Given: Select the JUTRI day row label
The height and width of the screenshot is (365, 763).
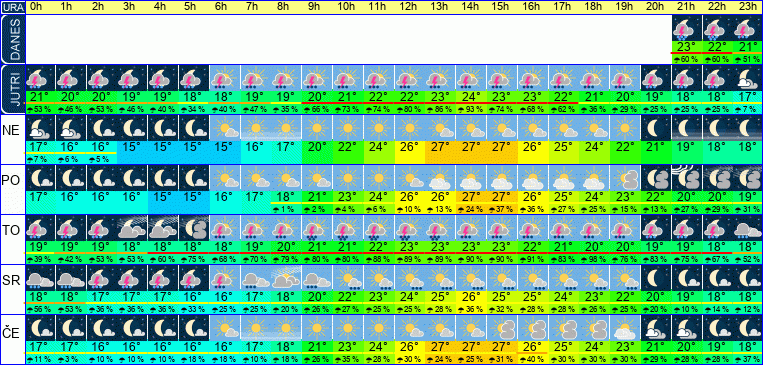Looking at the screenshot, I should [x=12, y=89].
